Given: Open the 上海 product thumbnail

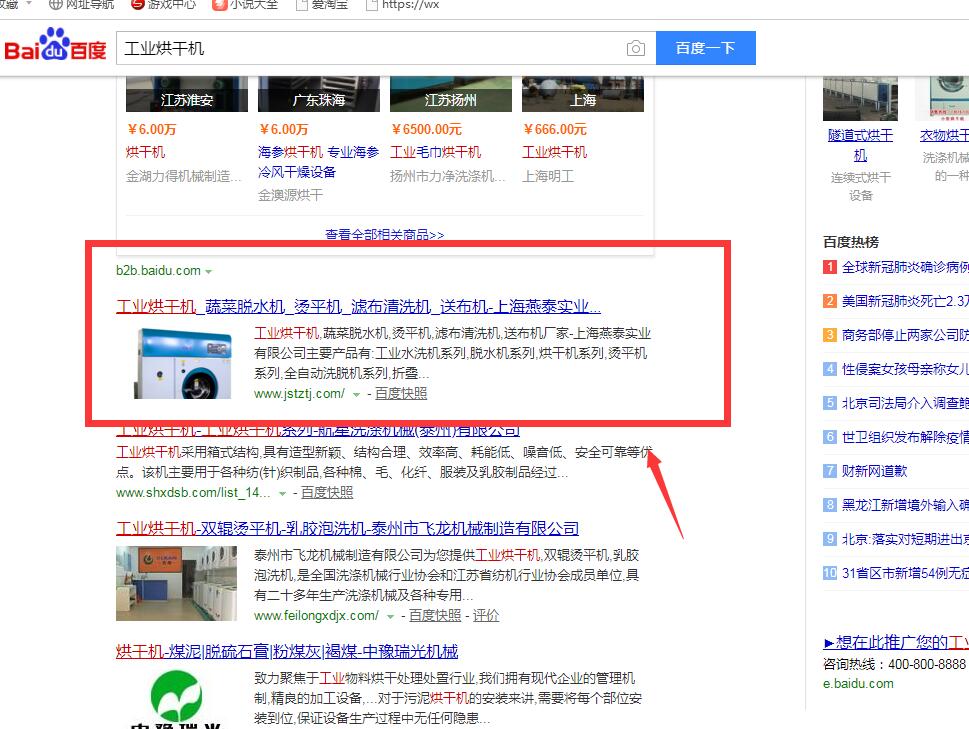Looking at the screenshot, I should 583,94.
